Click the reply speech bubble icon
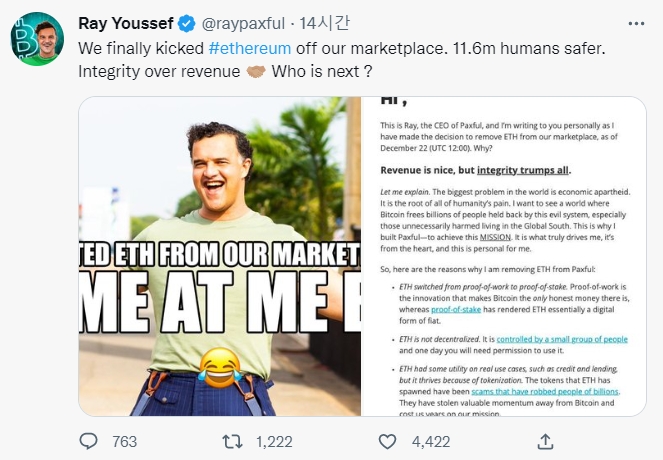This screenshot has height=460, width=663. pos(90,441)
